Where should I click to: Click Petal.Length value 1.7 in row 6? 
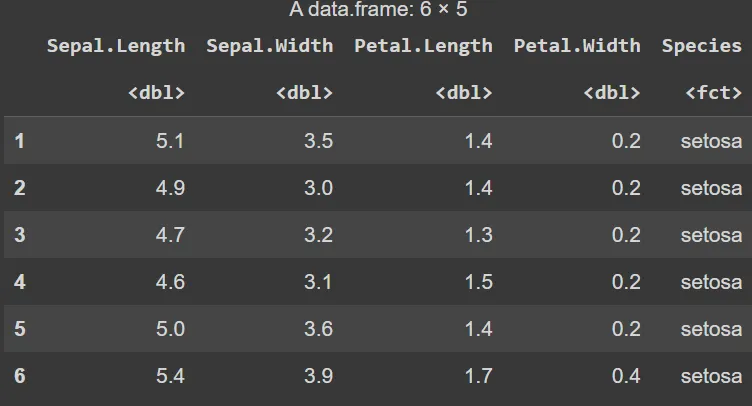pyautogui.click(x=478, y=376)
